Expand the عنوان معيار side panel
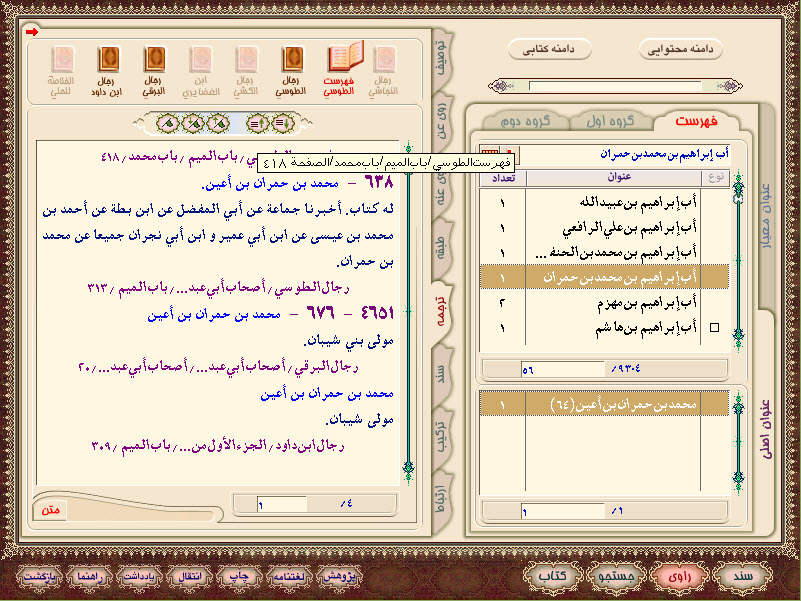Screen dimensions: 801x601 pyautogui.click(x=766, y=215)
